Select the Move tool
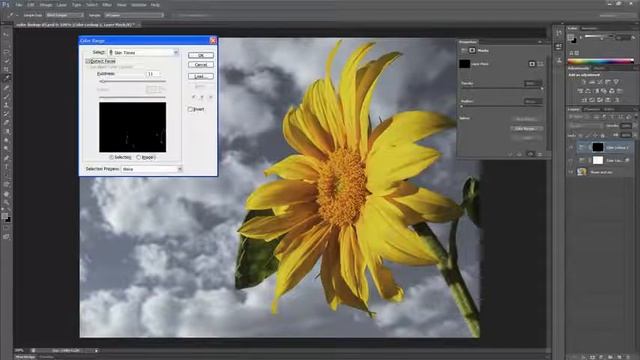The width and height of the screenshot is (640, 360). 6,35
